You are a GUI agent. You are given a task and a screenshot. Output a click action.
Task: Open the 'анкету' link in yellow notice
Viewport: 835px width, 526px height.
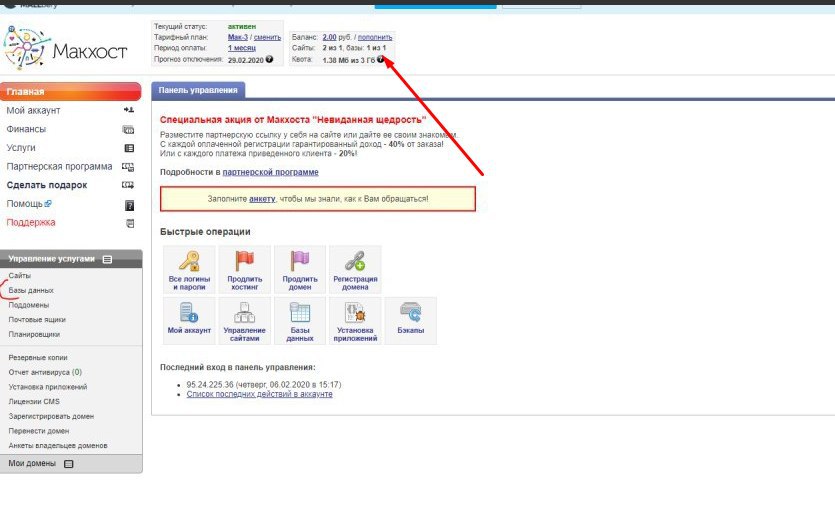pos(262,199)
